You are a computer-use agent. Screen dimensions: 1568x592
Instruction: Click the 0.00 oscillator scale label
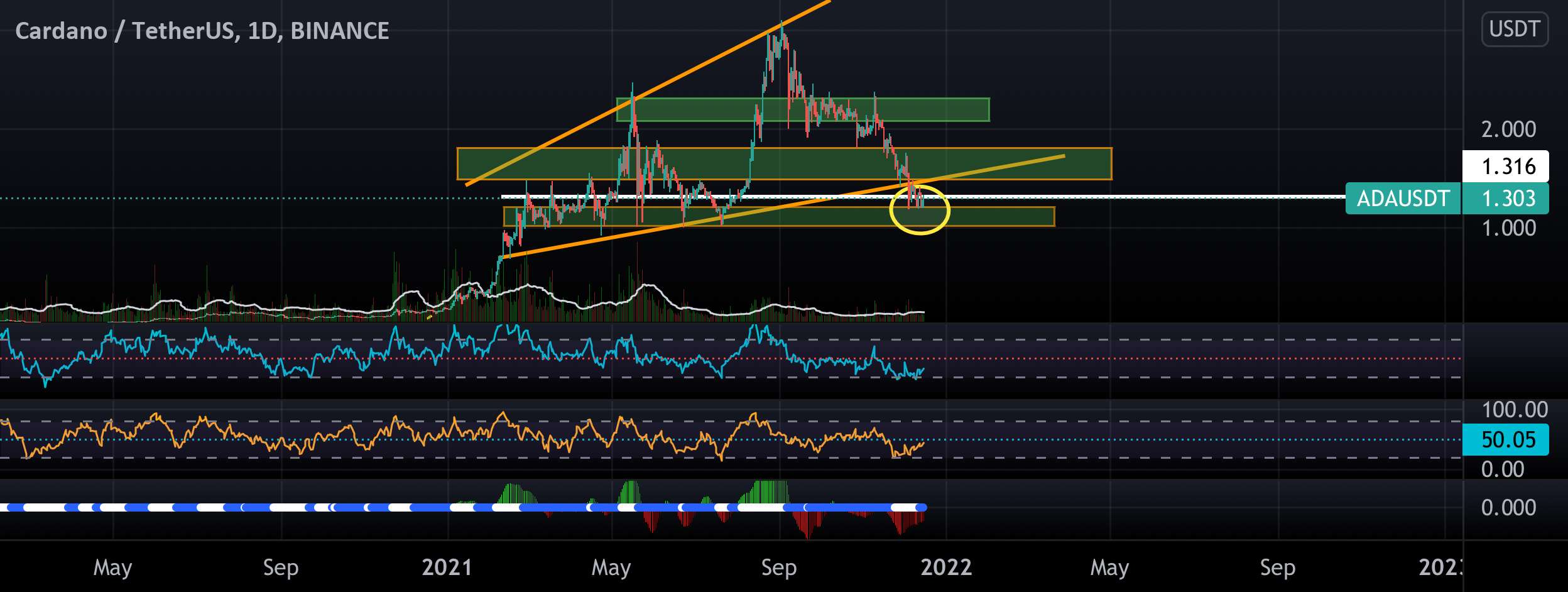(1502, 469)
